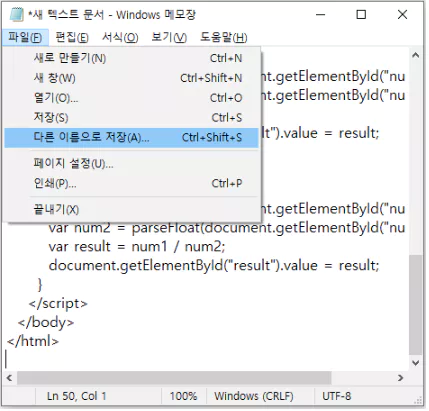This screenshot has width=429, height=411.
Task: Maximize the Notepad window
Action: point(361,15)
